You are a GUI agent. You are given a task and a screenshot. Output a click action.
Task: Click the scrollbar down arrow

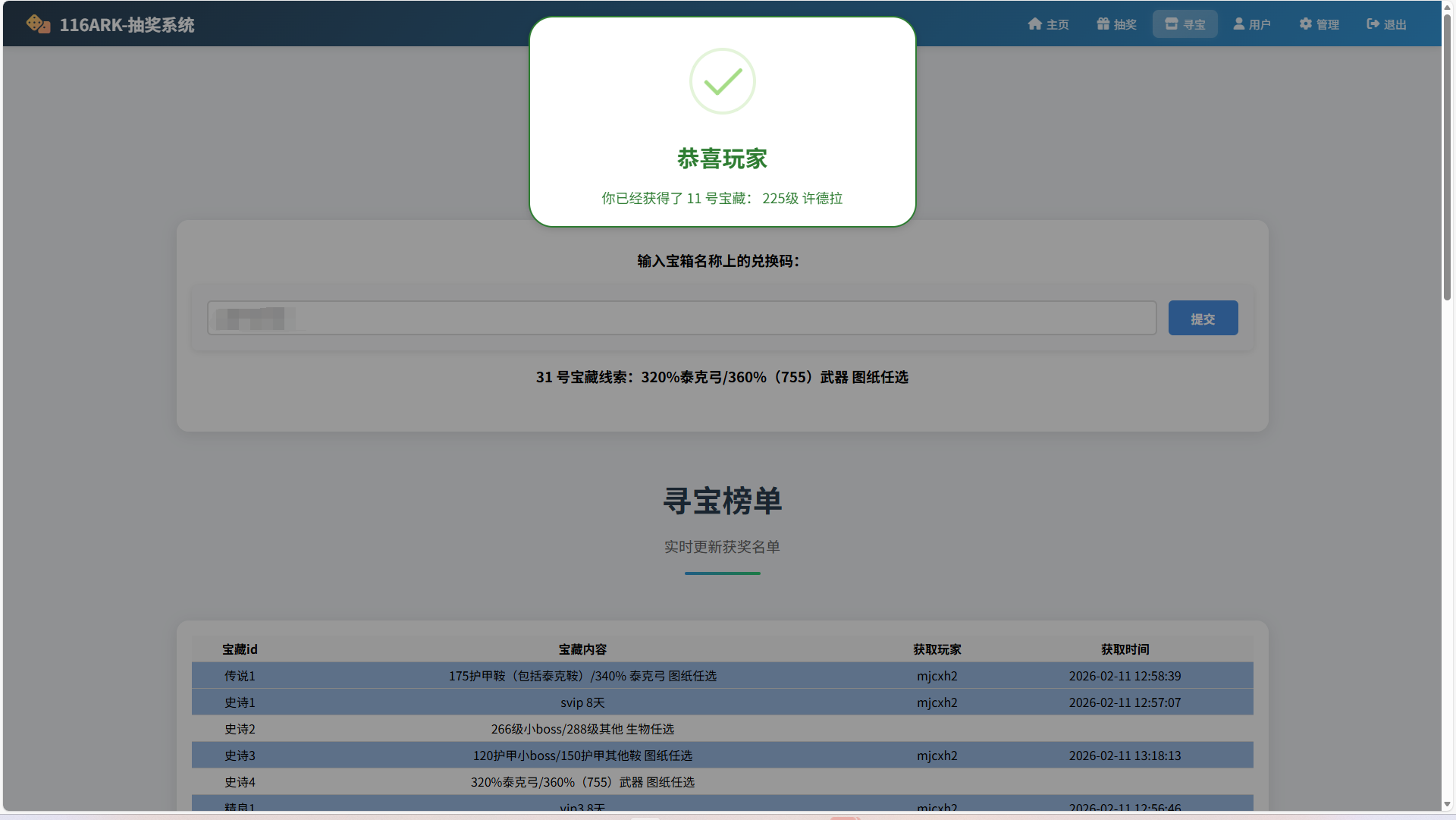1447,804
